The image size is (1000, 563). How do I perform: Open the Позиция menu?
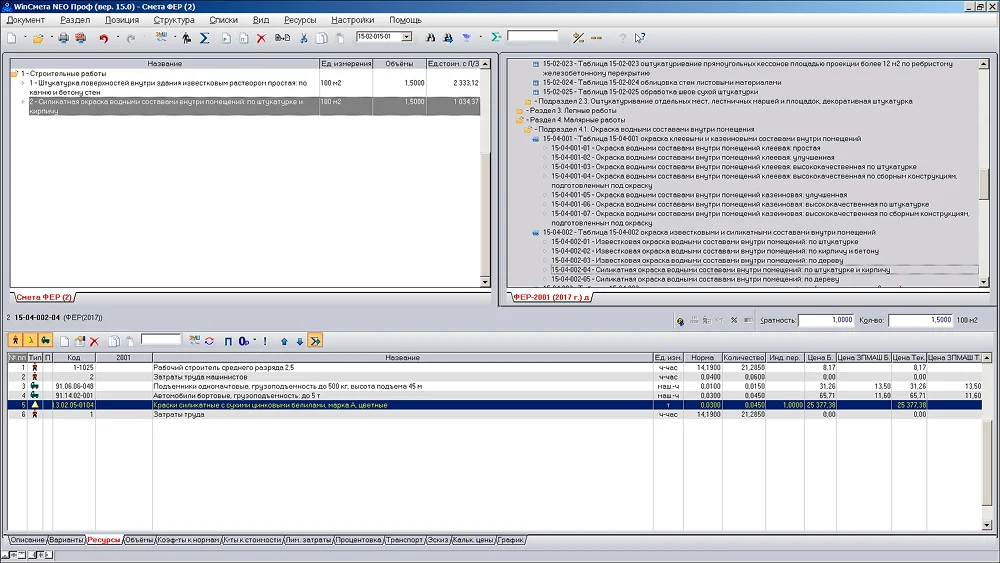[122, 20]
